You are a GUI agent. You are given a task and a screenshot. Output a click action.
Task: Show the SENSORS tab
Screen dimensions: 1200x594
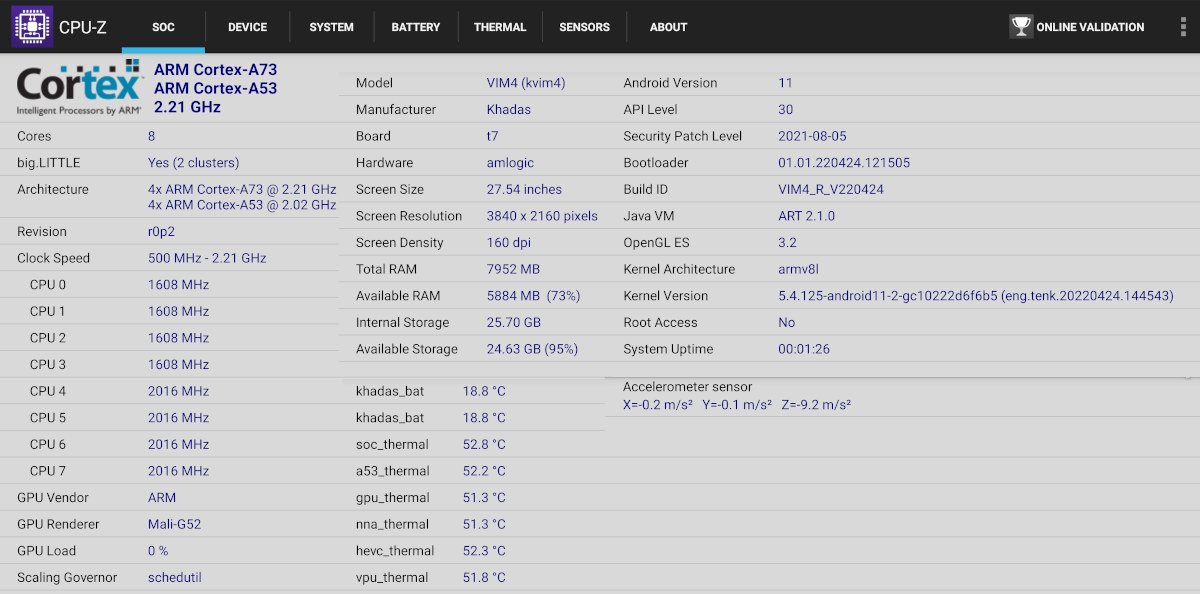584,27
